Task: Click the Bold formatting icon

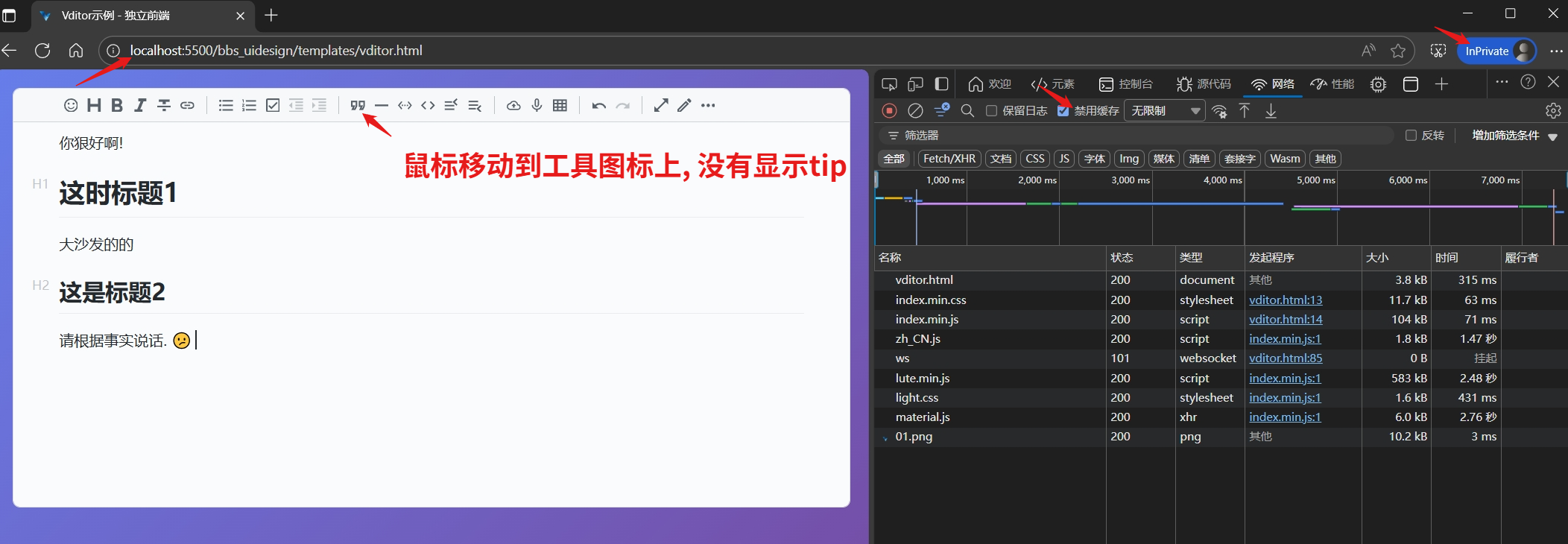Action: (x=117, y=106)
